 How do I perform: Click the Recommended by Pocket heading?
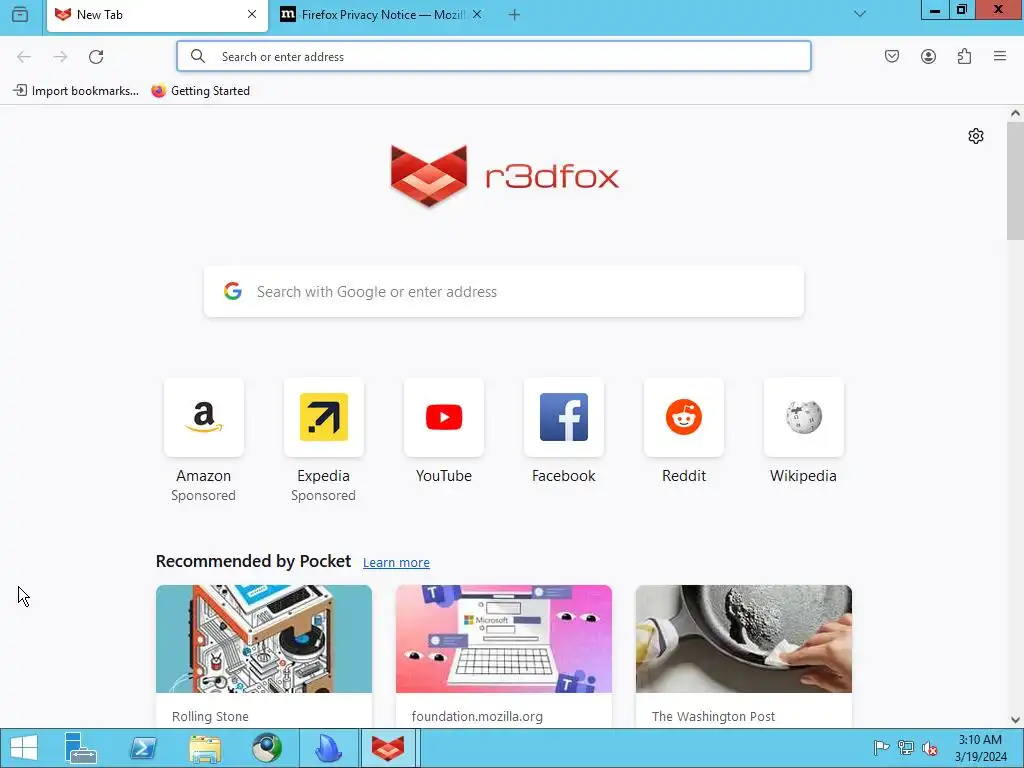point(253,562)
